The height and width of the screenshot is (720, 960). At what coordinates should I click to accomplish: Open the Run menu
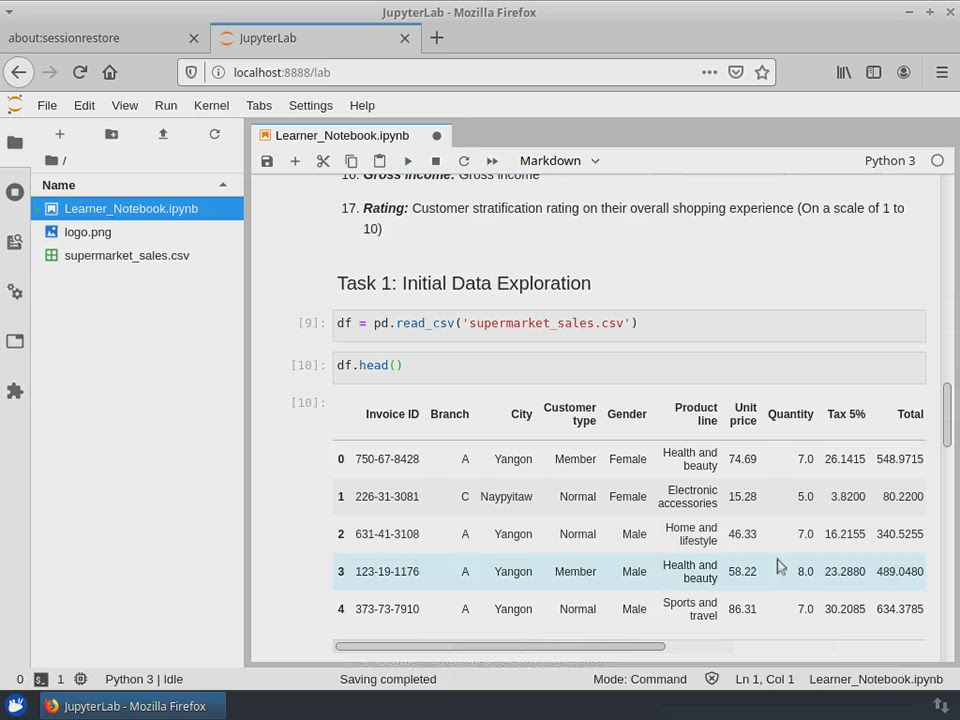coord(166,105)
